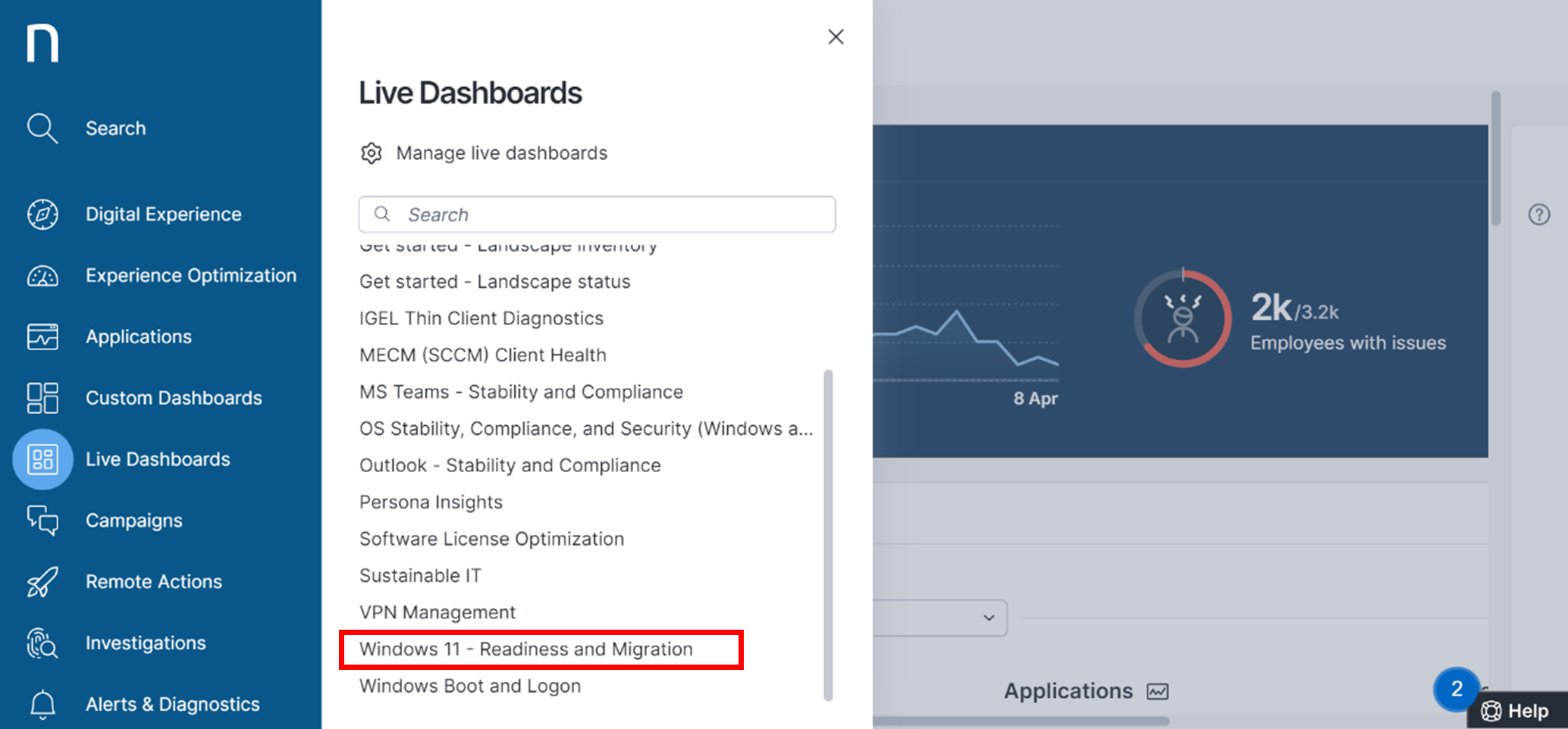
Task: Click the Custom Dashboards grid icon
Action: coord(42,398)
